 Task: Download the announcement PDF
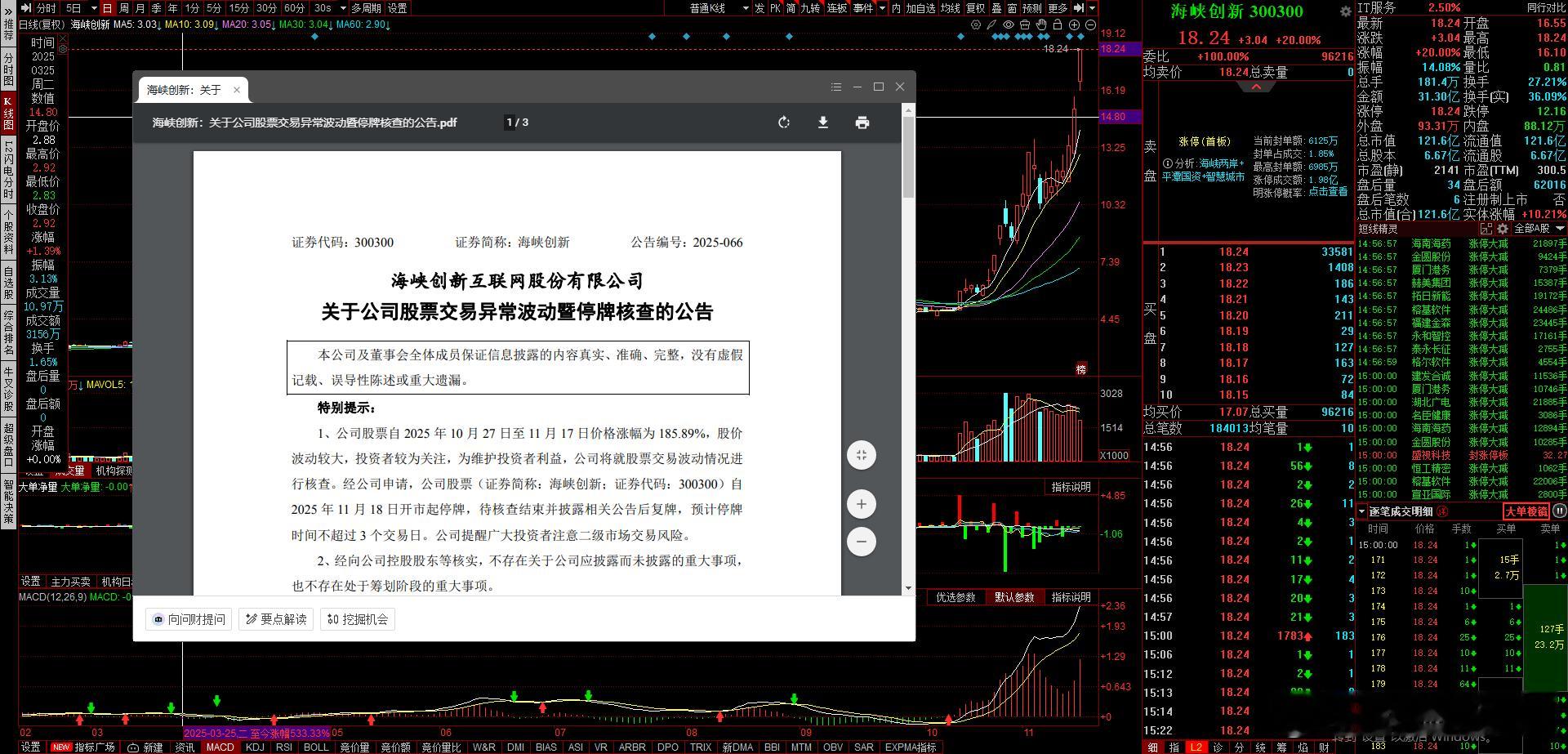pyautogui.click(x=823, y=123)
